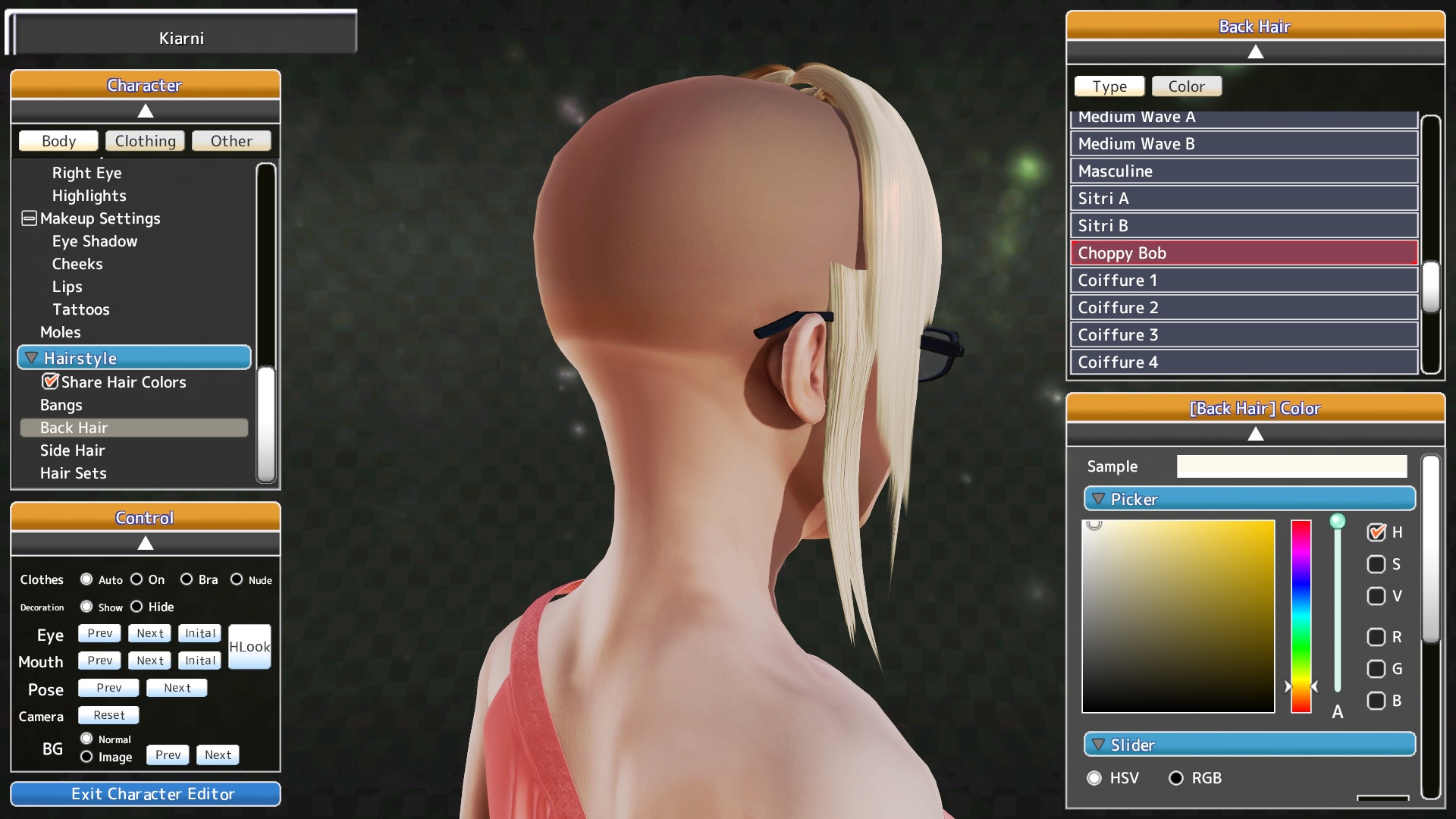
Task: Collapse the Control panel arrow
Action: (x=145, y=543)
